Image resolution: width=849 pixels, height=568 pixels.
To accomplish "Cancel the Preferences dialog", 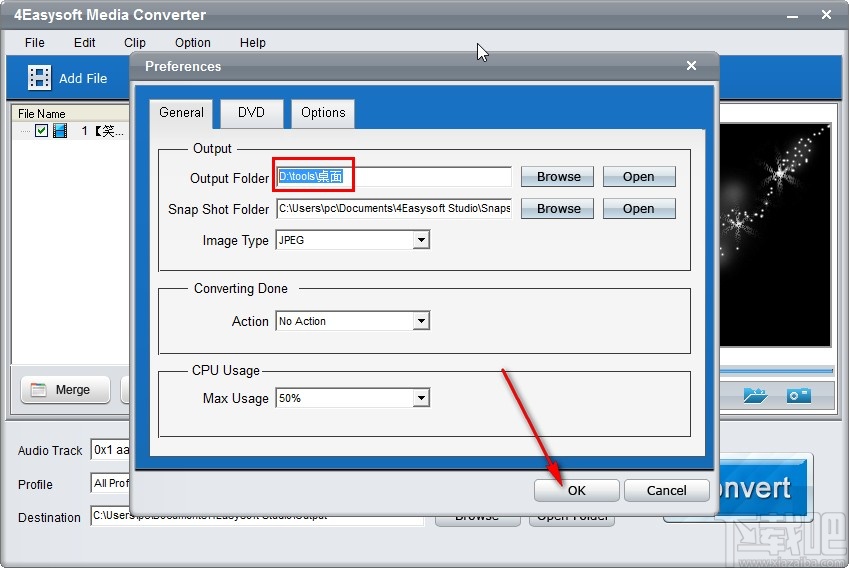I will click(667, 491).
